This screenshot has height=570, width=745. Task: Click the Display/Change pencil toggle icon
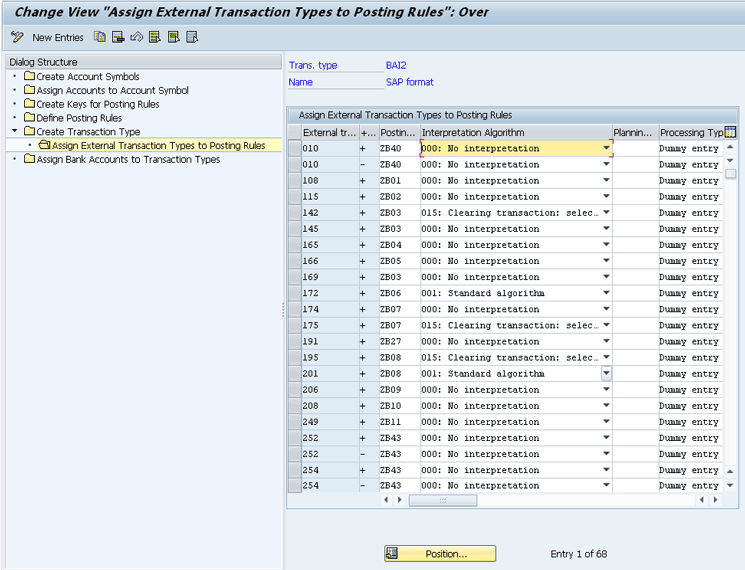17,37
